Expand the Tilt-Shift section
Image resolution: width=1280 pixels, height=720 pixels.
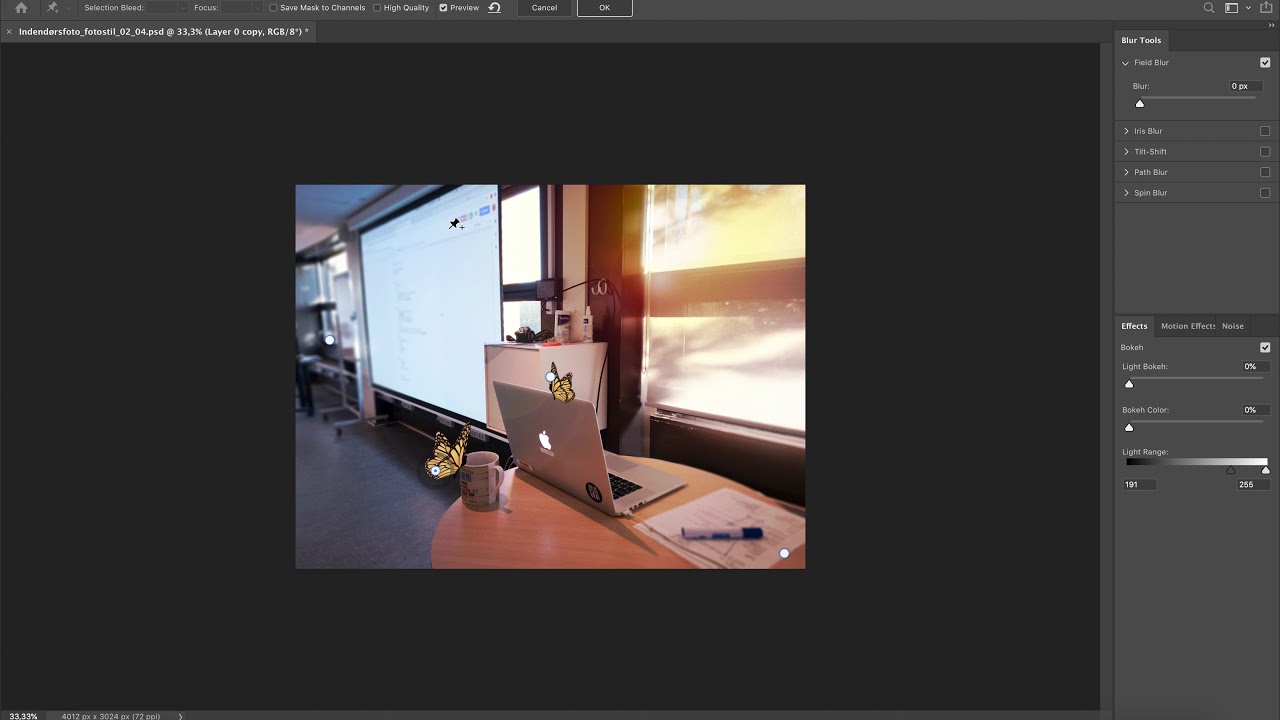pos(1125,152)
